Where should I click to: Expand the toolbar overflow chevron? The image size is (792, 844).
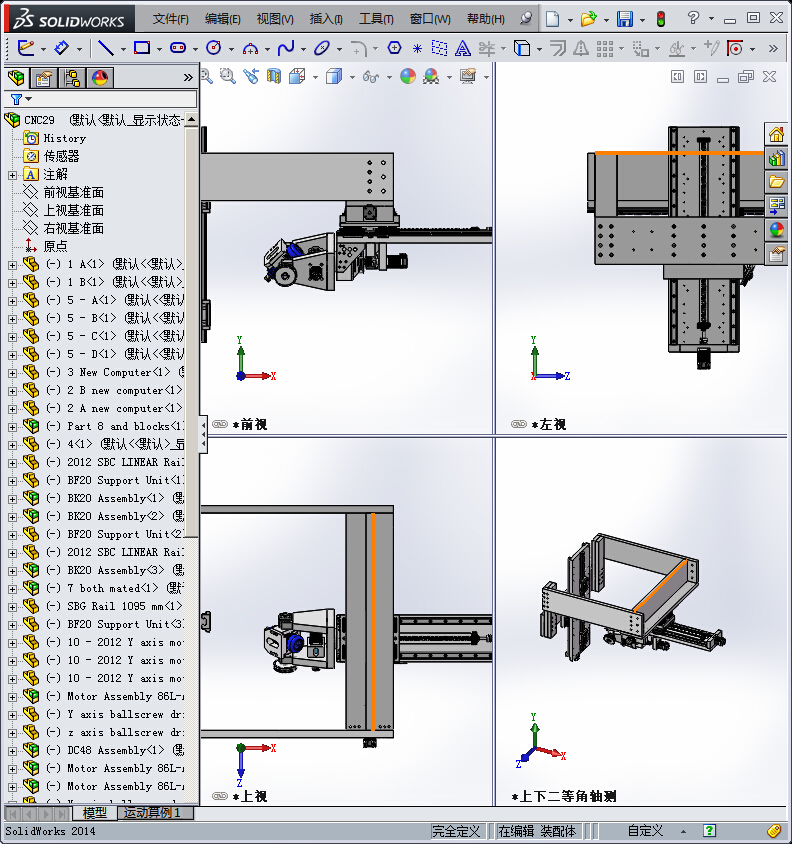tap(773, 48)
